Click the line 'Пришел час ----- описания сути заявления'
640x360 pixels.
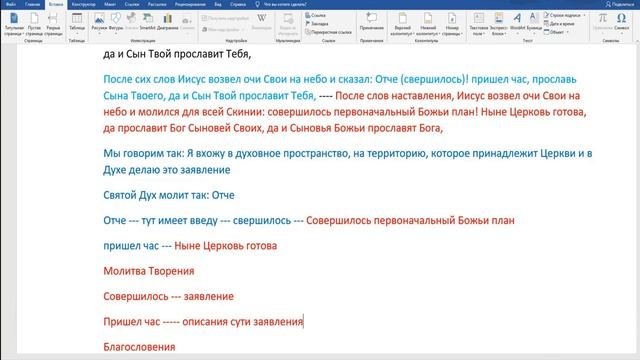click(203, 322)
